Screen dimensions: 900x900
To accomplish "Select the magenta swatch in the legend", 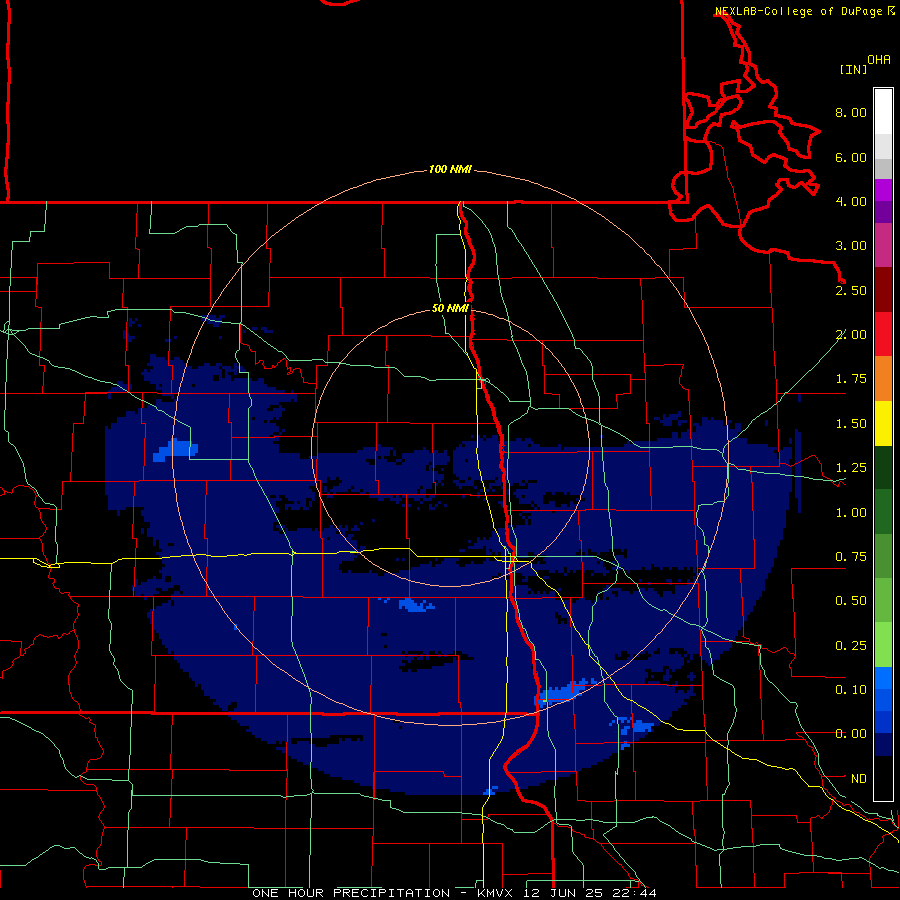I will [883, 190].
